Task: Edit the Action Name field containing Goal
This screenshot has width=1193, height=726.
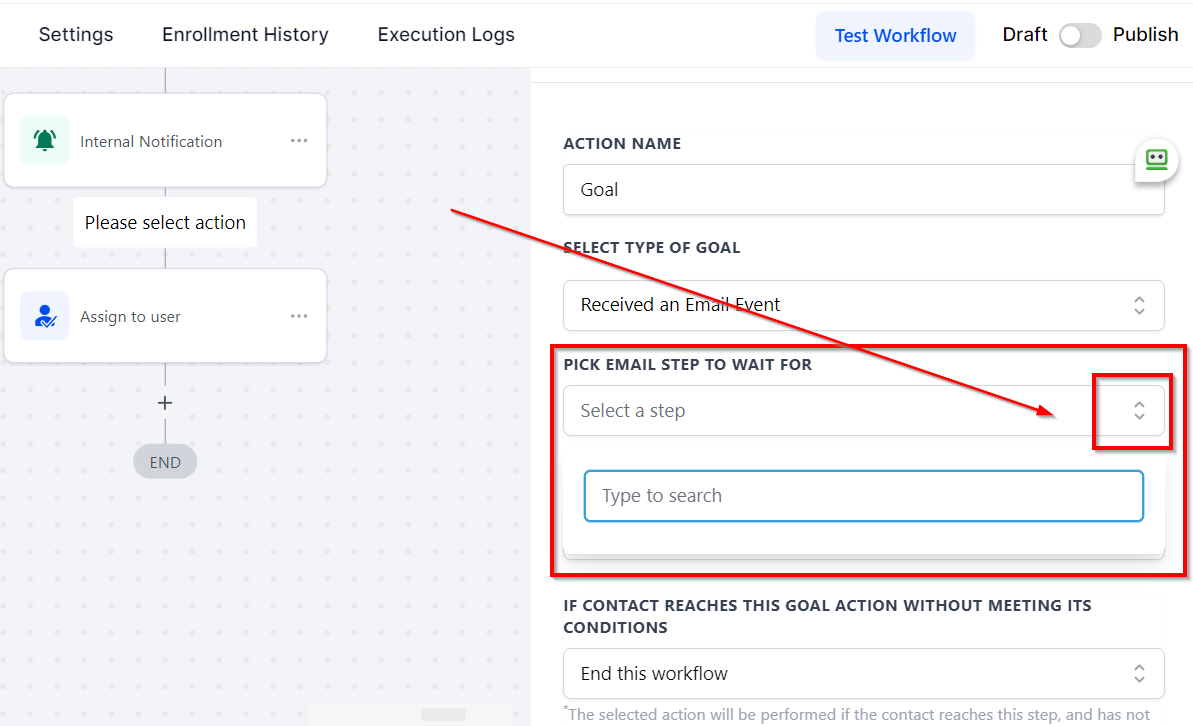Action: tap(864, 189)
